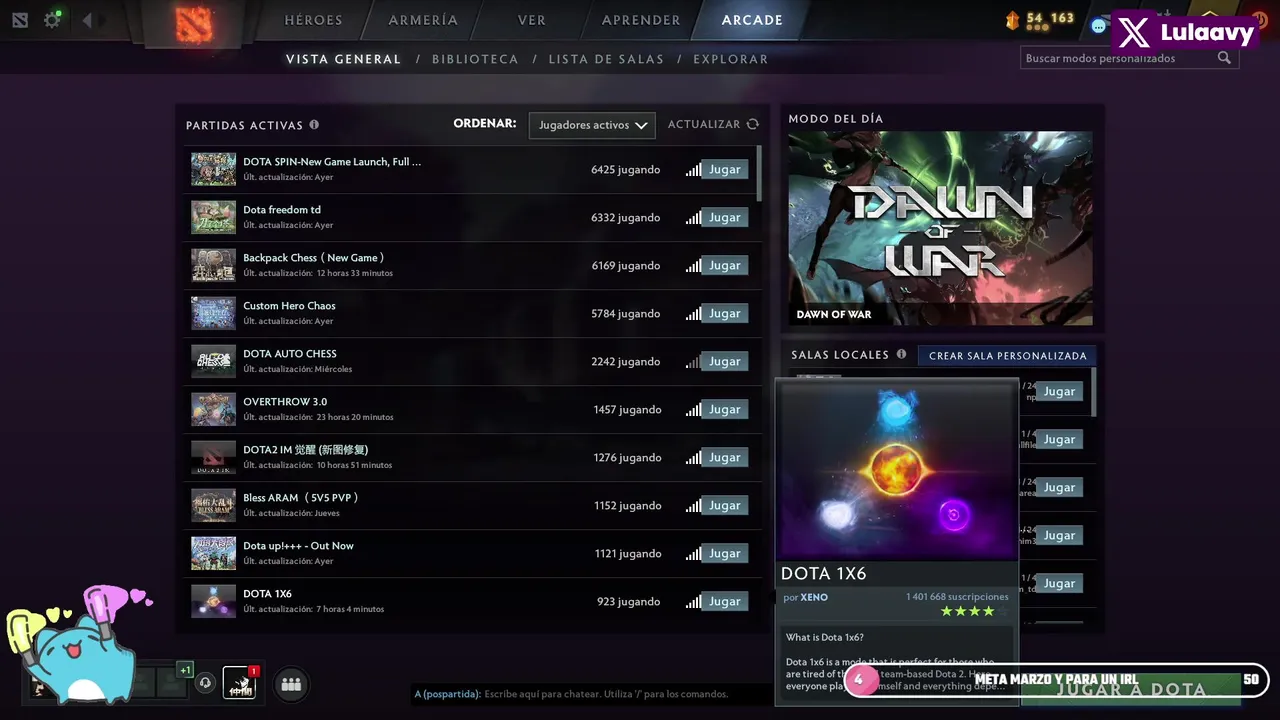
Task: Click Dota freedom td thumbnail
Action: point(213,217)
